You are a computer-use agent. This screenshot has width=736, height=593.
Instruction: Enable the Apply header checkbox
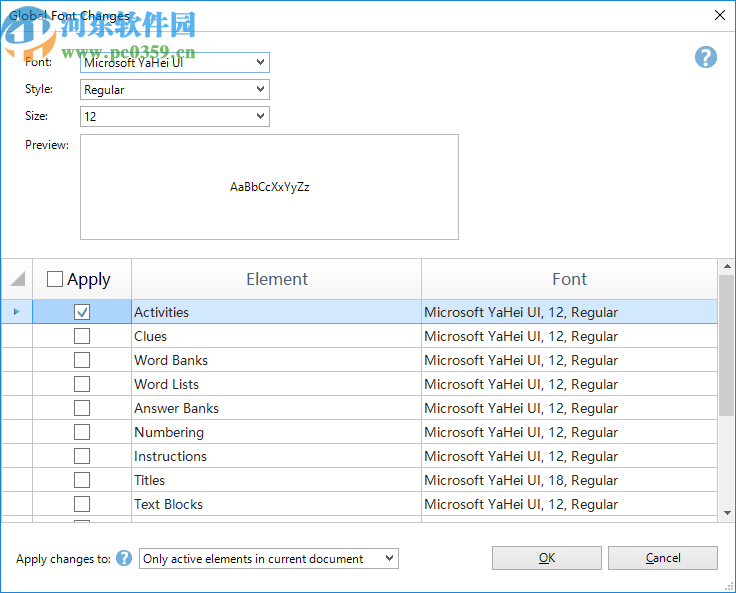(55, 280)
